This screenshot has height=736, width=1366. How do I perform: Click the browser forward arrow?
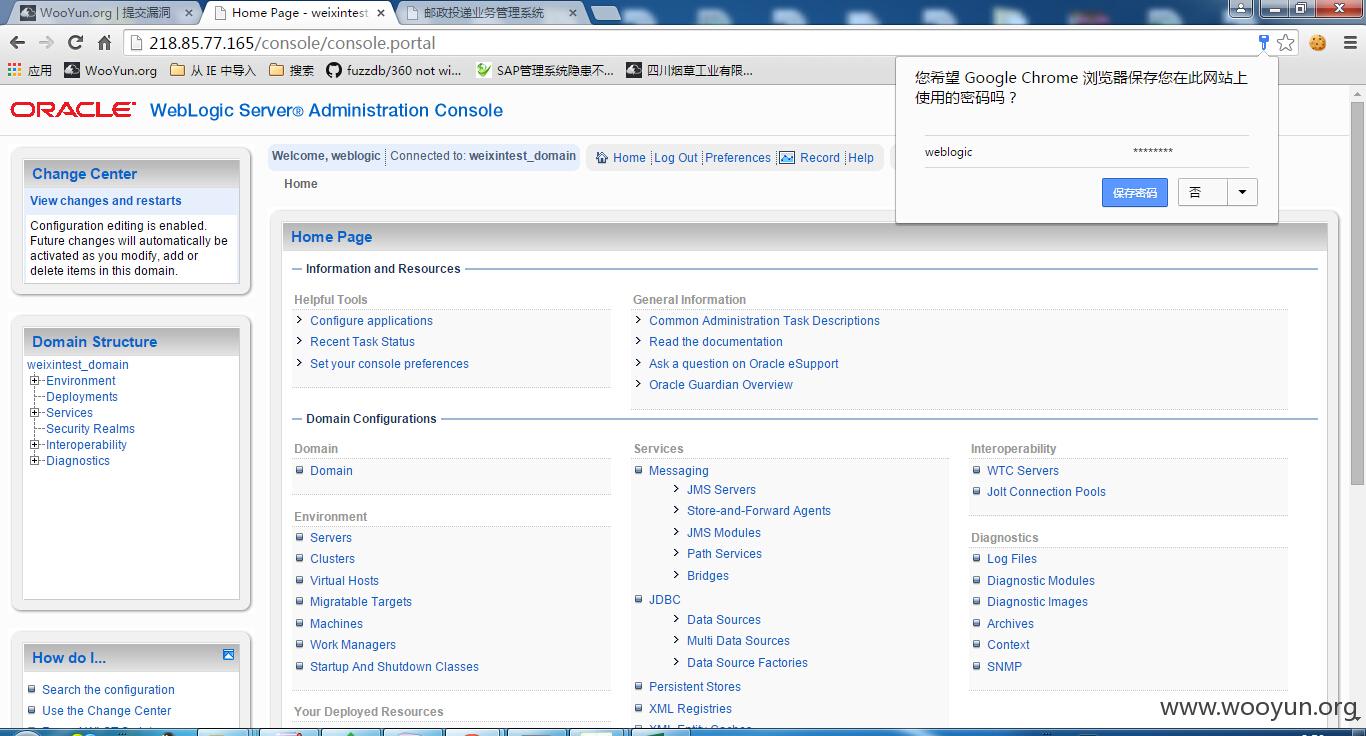46,42
